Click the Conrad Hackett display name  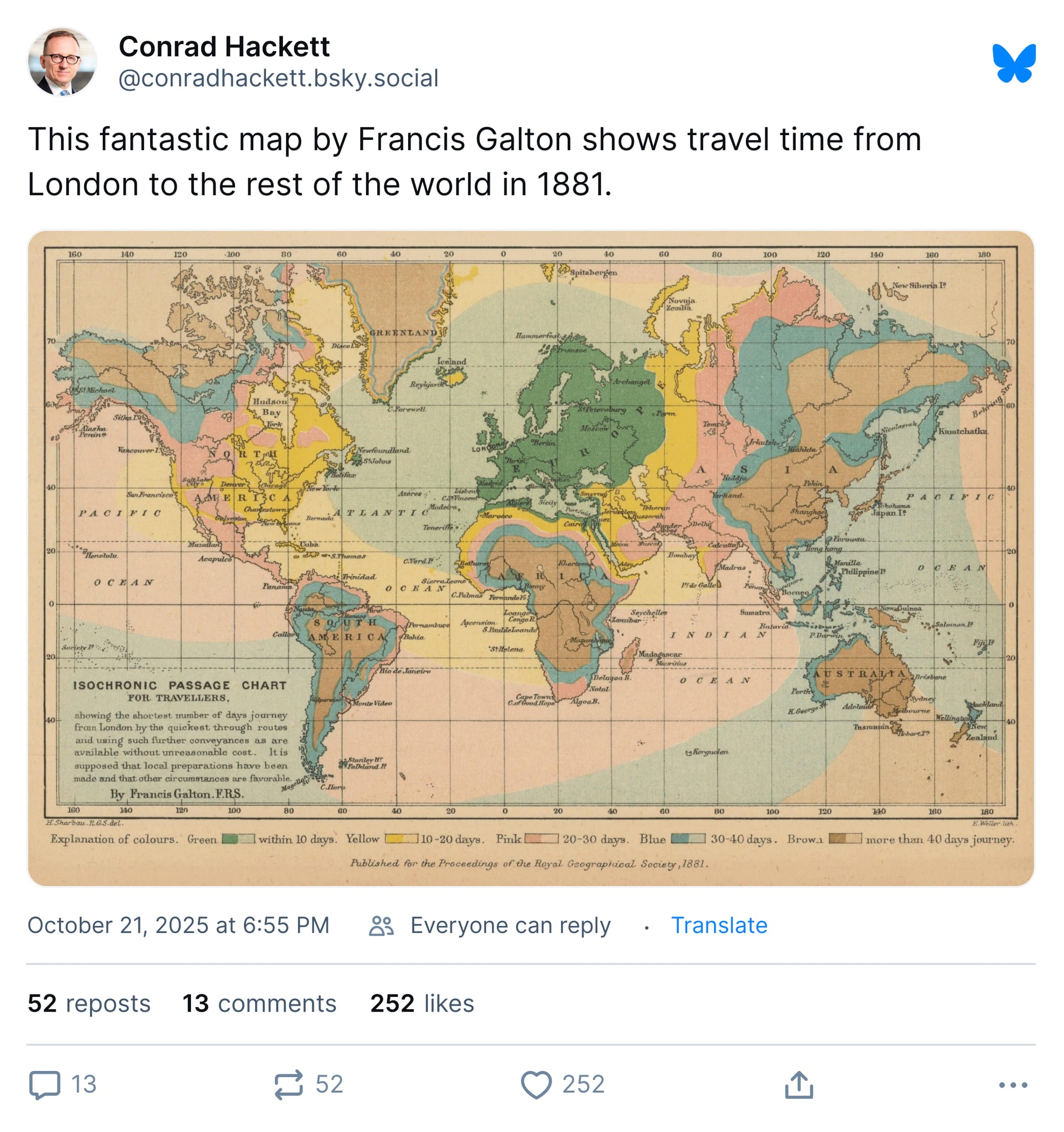[224, 47]
